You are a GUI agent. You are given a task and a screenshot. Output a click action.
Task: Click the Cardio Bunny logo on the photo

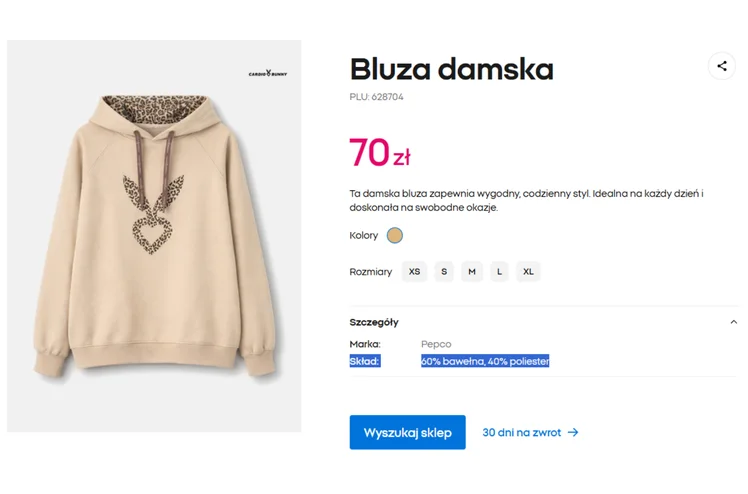pos(267,73)
